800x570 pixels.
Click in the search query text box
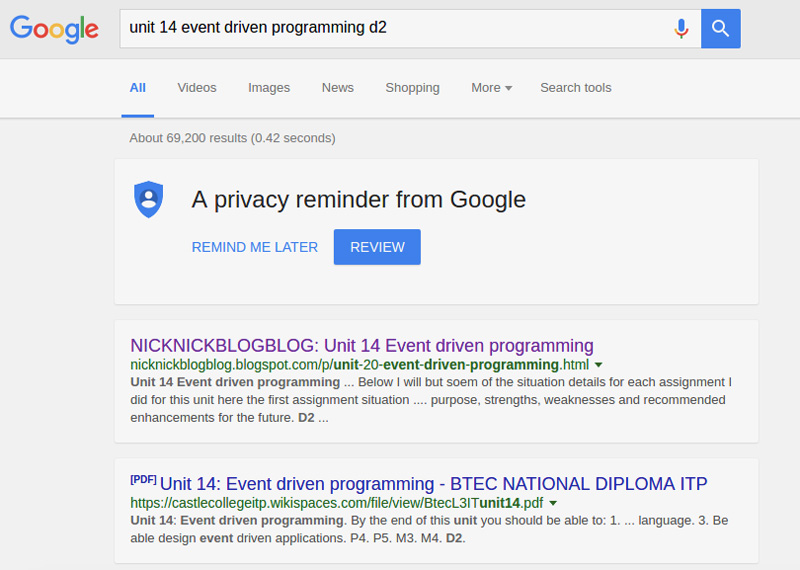coord(390,28)
